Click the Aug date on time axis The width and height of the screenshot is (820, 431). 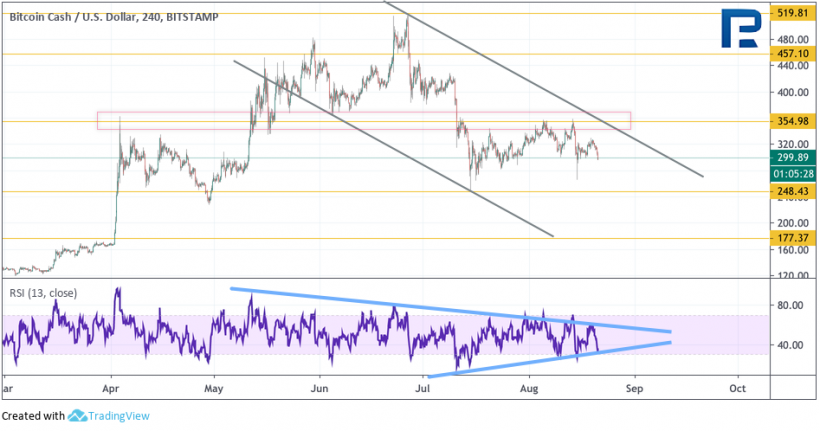[529, 389]
